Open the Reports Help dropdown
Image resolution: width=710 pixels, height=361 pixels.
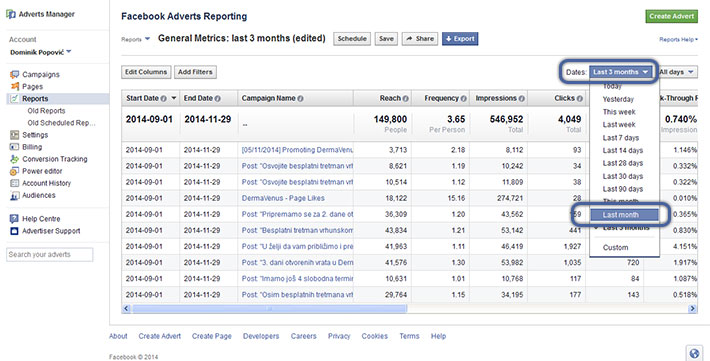pos(678,39)
